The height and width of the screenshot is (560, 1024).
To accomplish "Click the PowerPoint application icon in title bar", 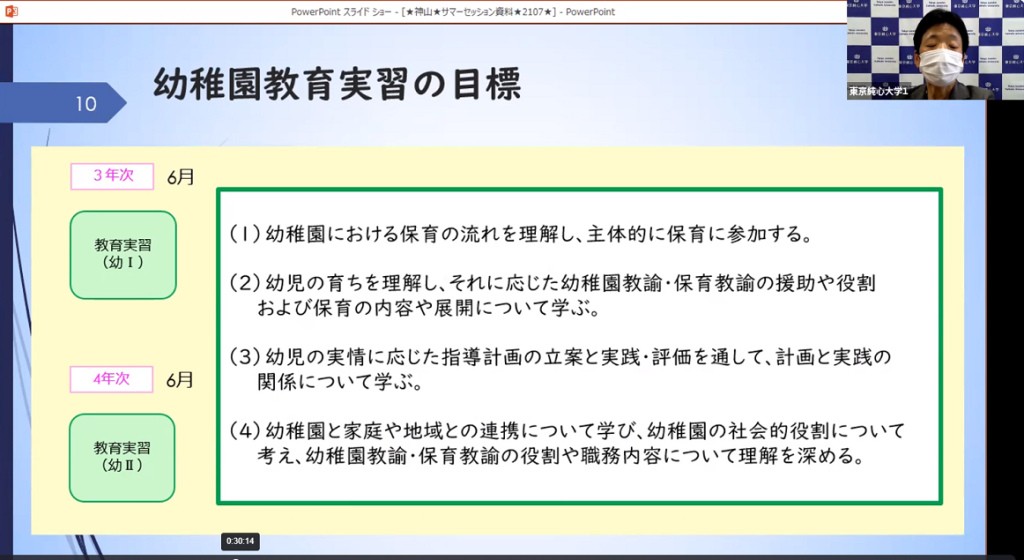I will pyautogui.click(x=9, y=11).
